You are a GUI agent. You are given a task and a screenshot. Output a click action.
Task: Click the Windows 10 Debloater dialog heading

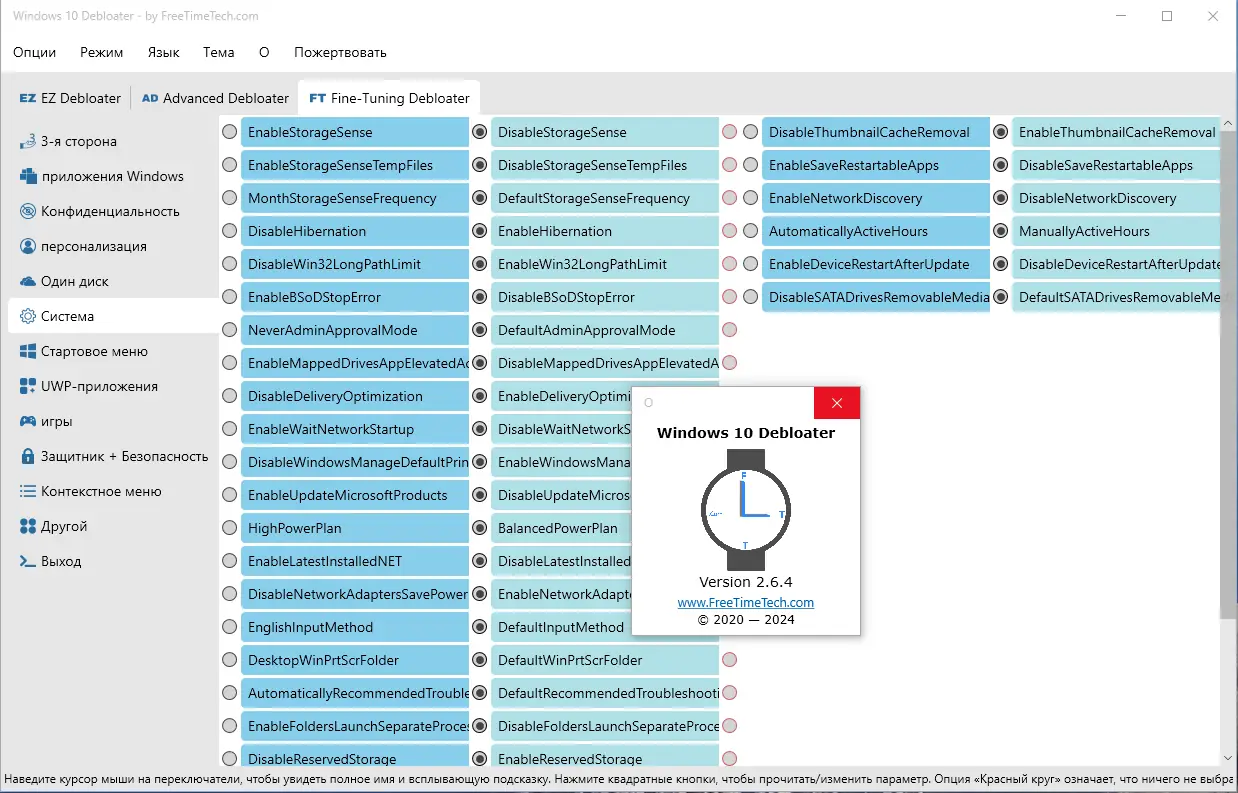(746, 433)
